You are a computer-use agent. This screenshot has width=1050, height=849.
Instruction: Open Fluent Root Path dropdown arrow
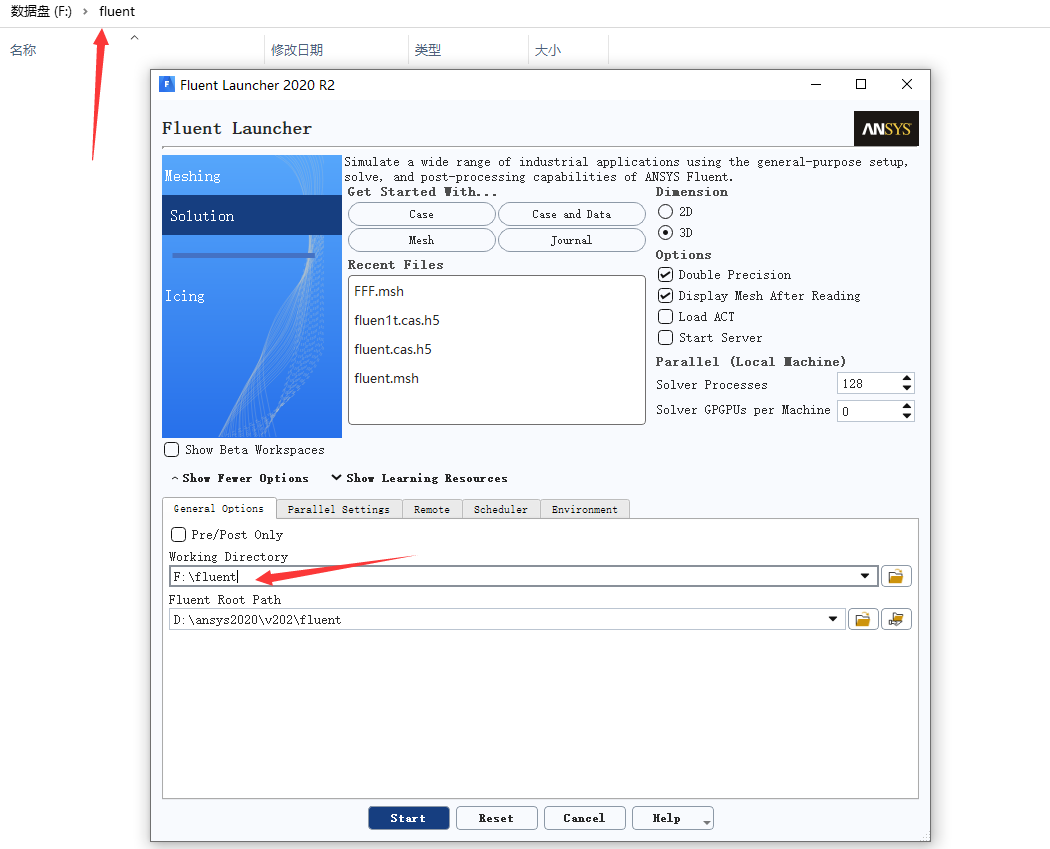click(832, 619)
